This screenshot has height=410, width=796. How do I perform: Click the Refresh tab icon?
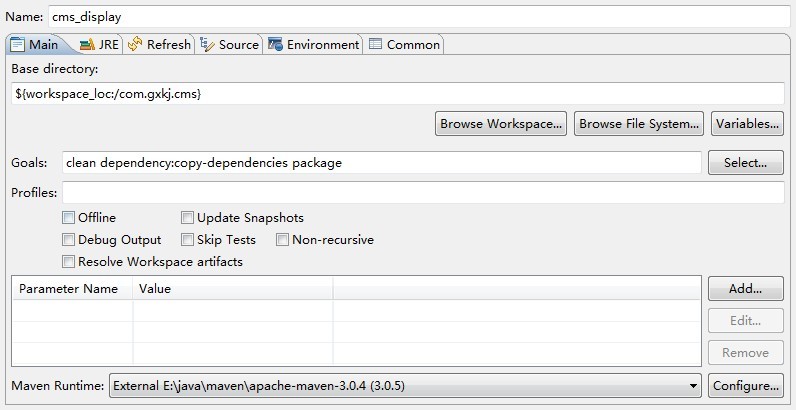pyautogui.click(x=135, y=44)
